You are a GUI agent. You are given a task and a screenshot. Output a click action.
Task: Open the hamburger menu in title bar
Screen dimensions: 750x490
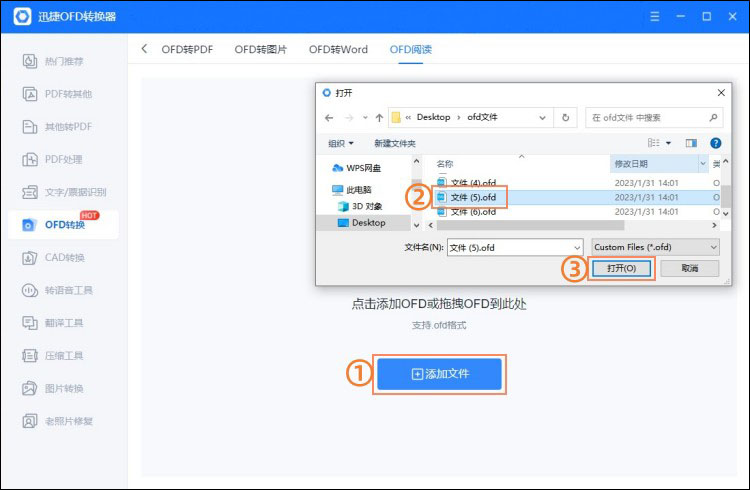tap(655, 16)
